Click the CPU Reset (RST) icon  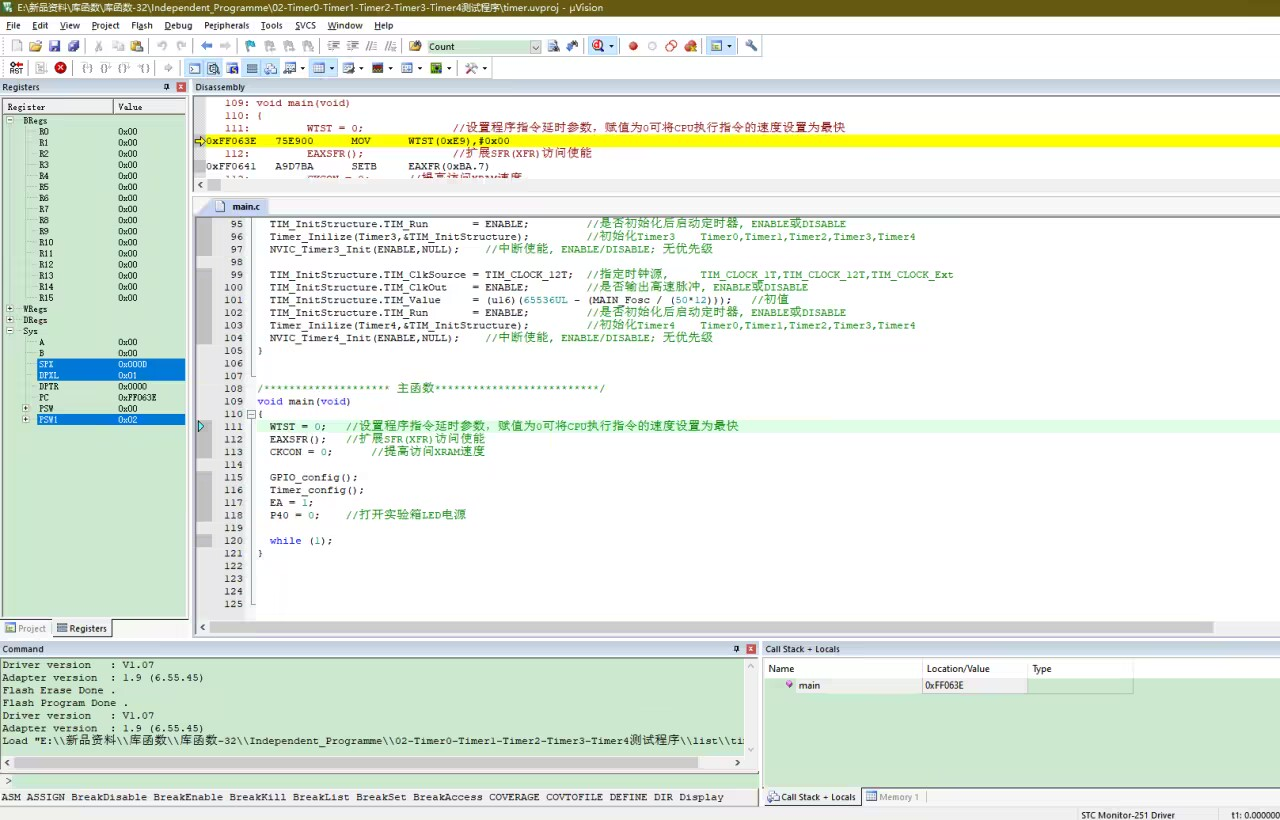tap(16, 68)
